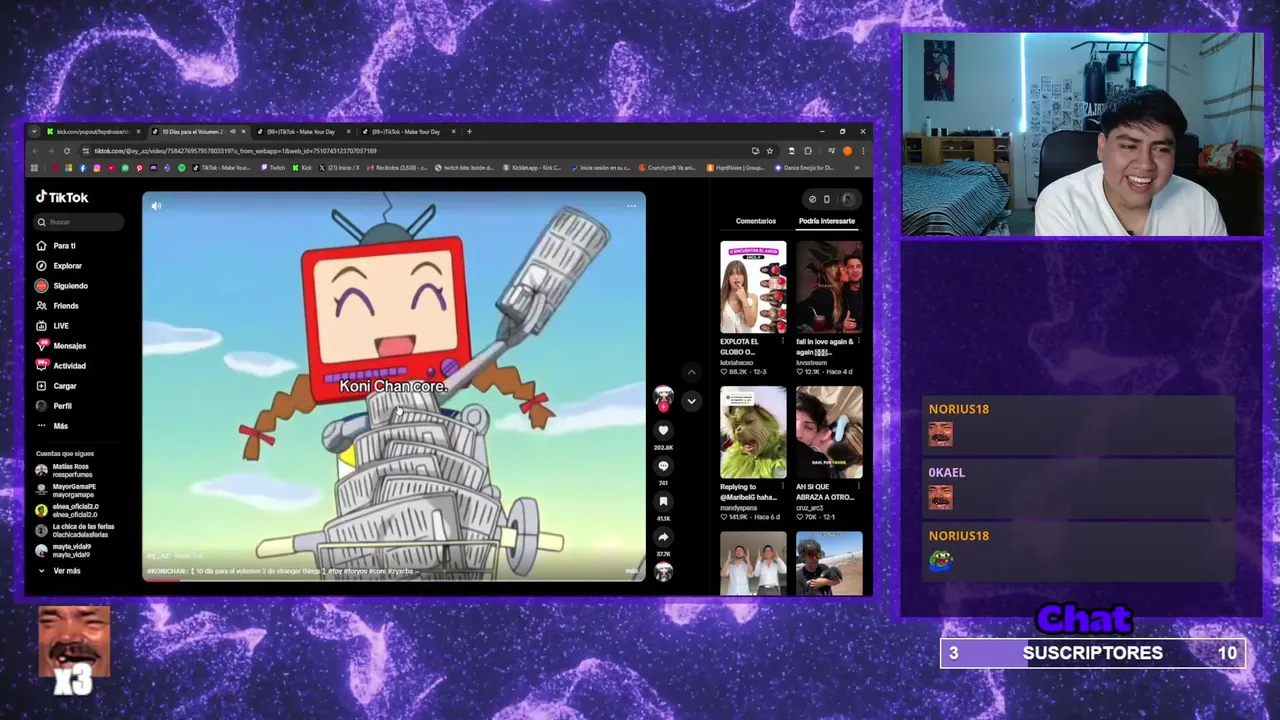Open comments with speech bubble icon
The image size is (1280, 720).
(x=663, y=466)
